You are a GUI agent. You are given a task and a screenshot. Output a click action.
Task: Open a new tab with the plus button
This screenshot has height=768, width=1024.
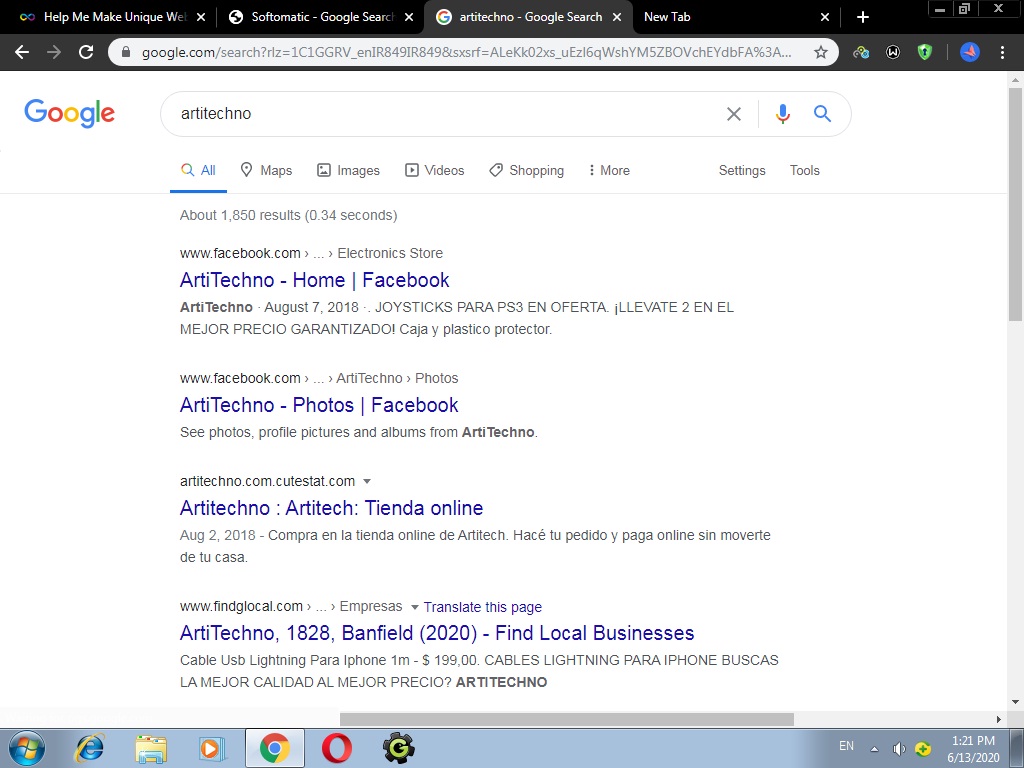863,17
